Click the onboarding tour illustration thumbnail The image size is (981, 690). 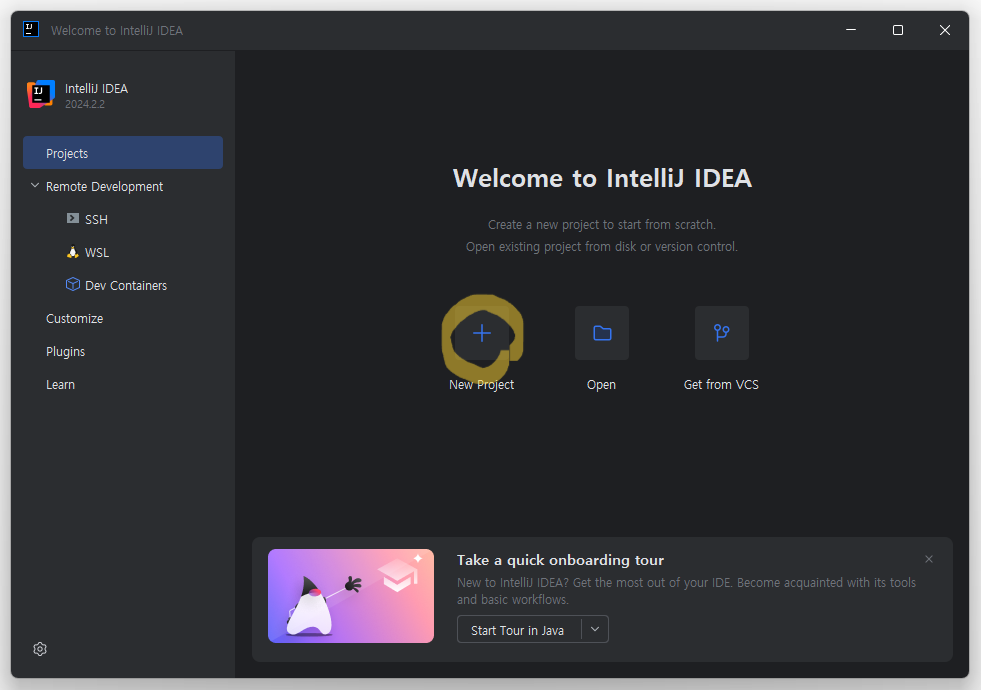point(351,596)
